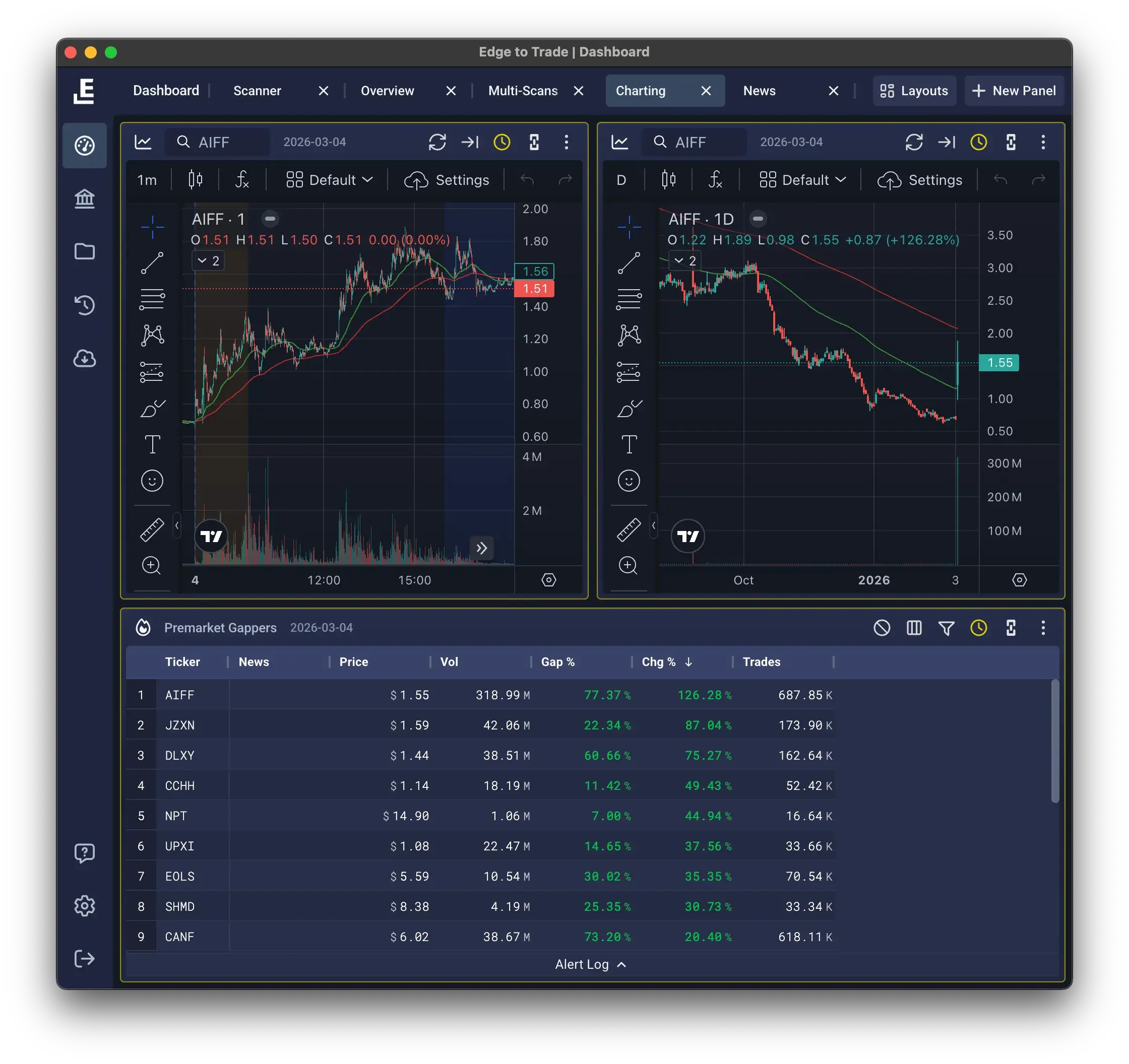Image resolution: width=1129 pixels, height=1064 pixels.
Task: Switch to the News tab
Action: [759, 91]
